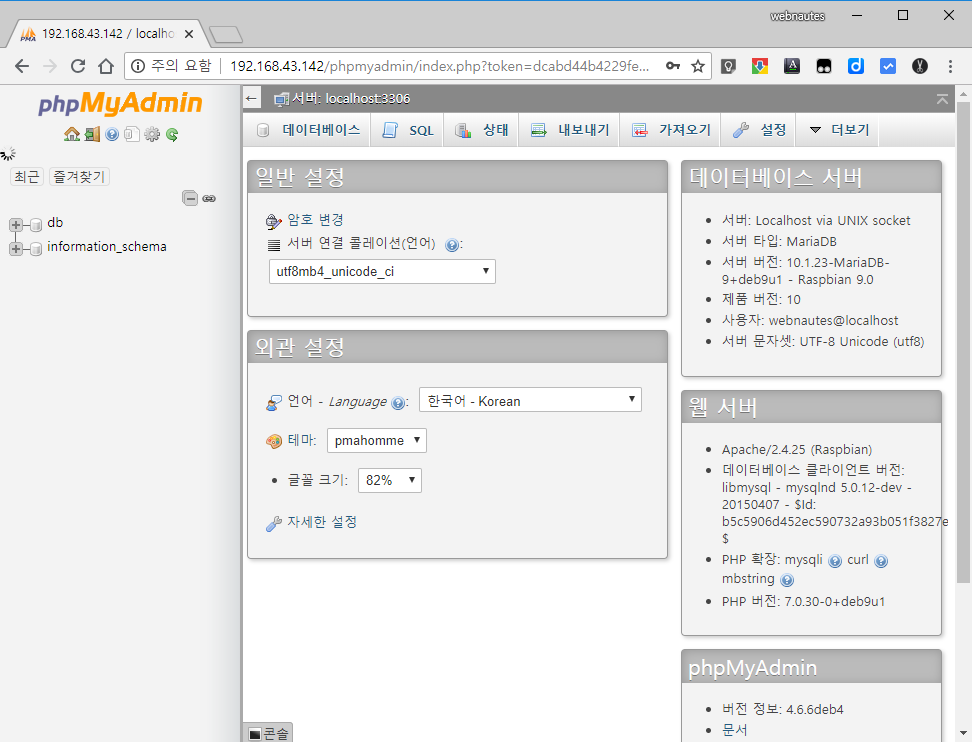Viewport: 972px width, 742px height.
Task: Click the 암호 변경 link
Action: 315,219
